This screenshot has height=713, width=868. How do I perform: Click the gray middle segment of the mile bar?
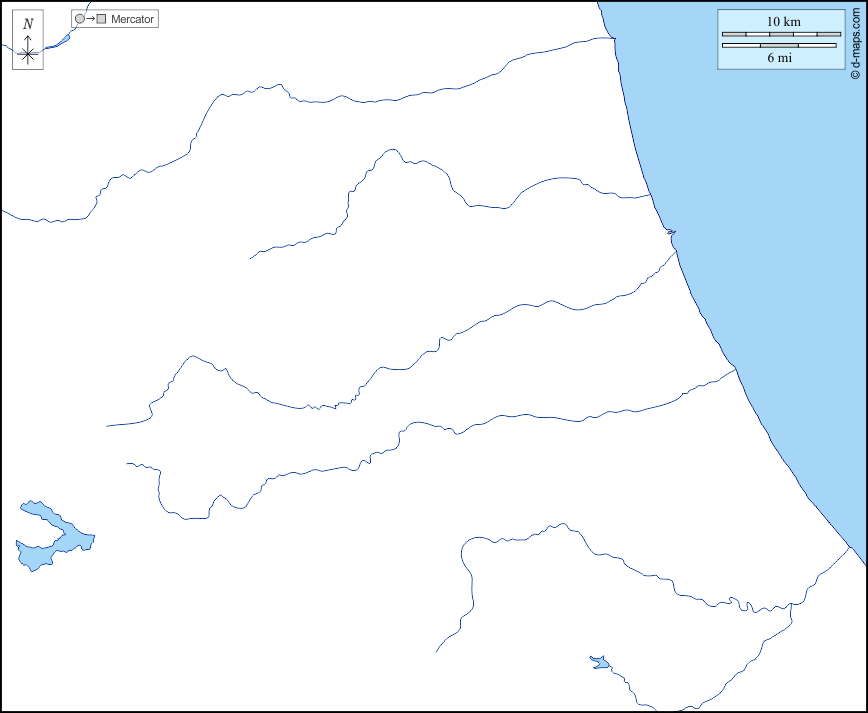click(x=779, y=45)
